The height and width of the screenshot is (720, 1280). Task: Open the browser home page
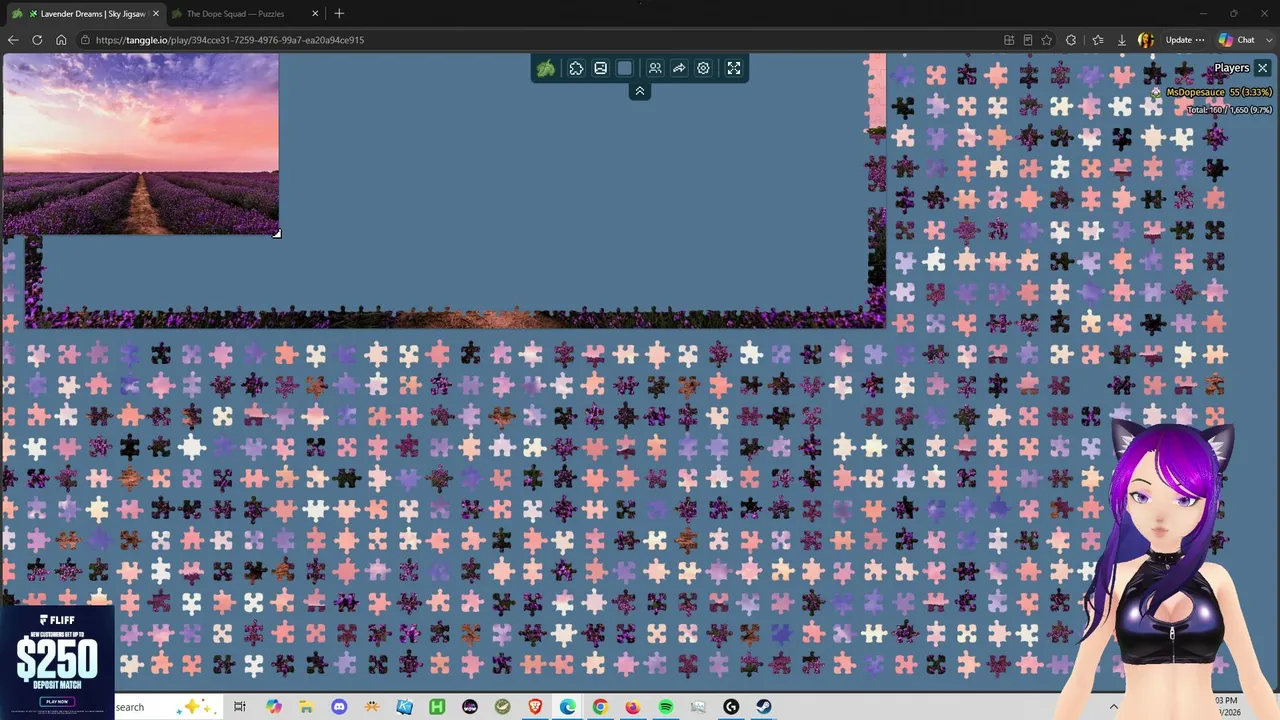click(61, 40)
